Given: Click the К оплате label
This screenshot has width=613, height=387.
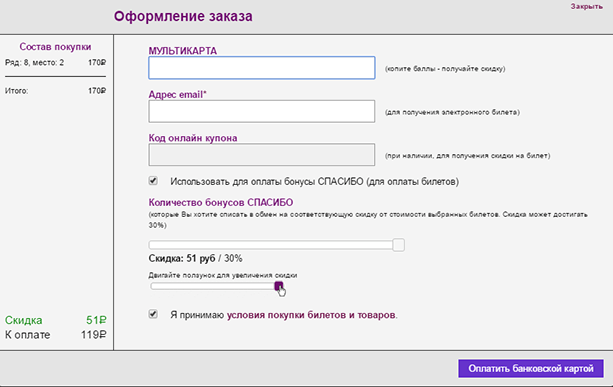Looking at the screenshot, I should tap(27, 335).
